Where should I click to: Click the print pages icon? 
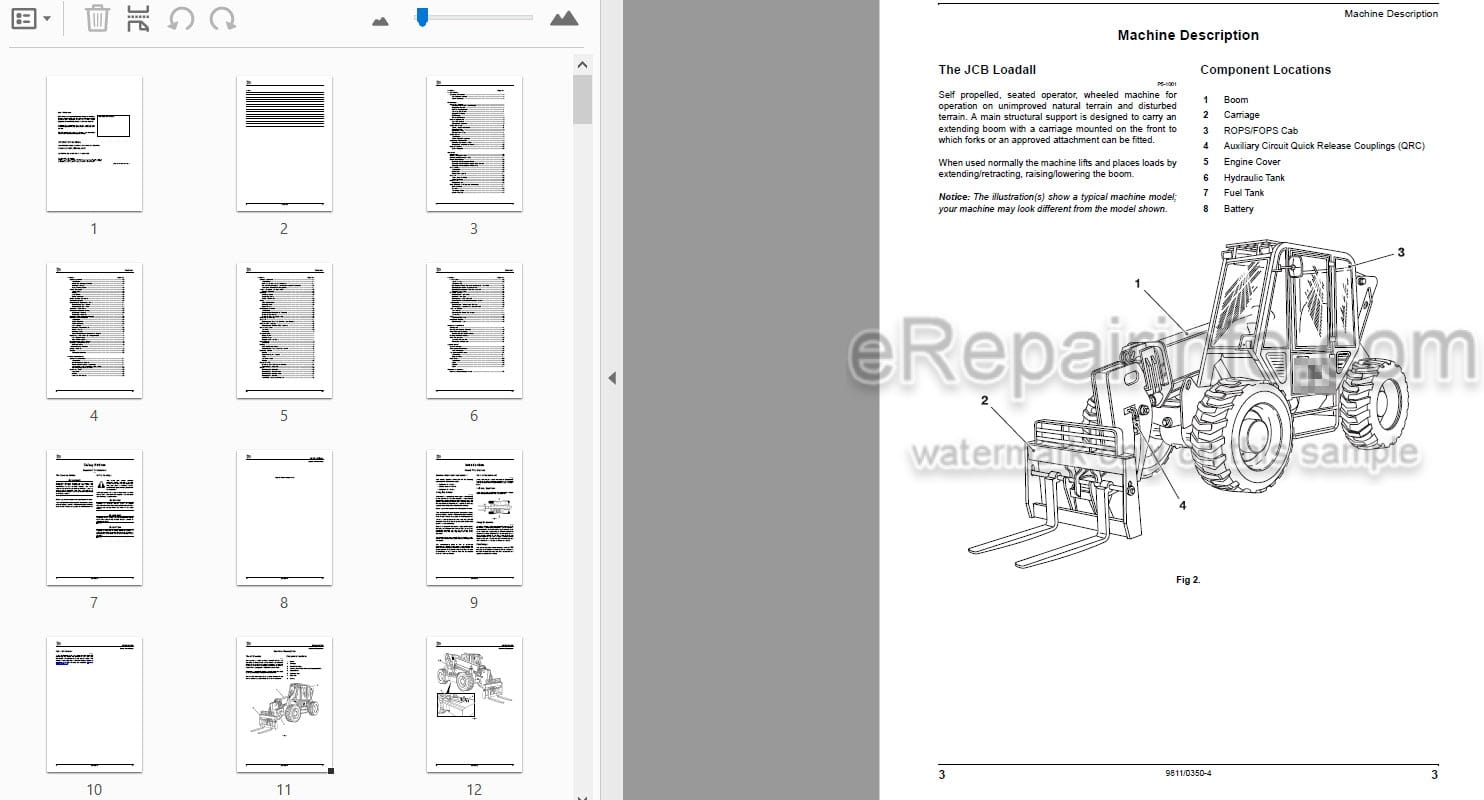(139, 18)
